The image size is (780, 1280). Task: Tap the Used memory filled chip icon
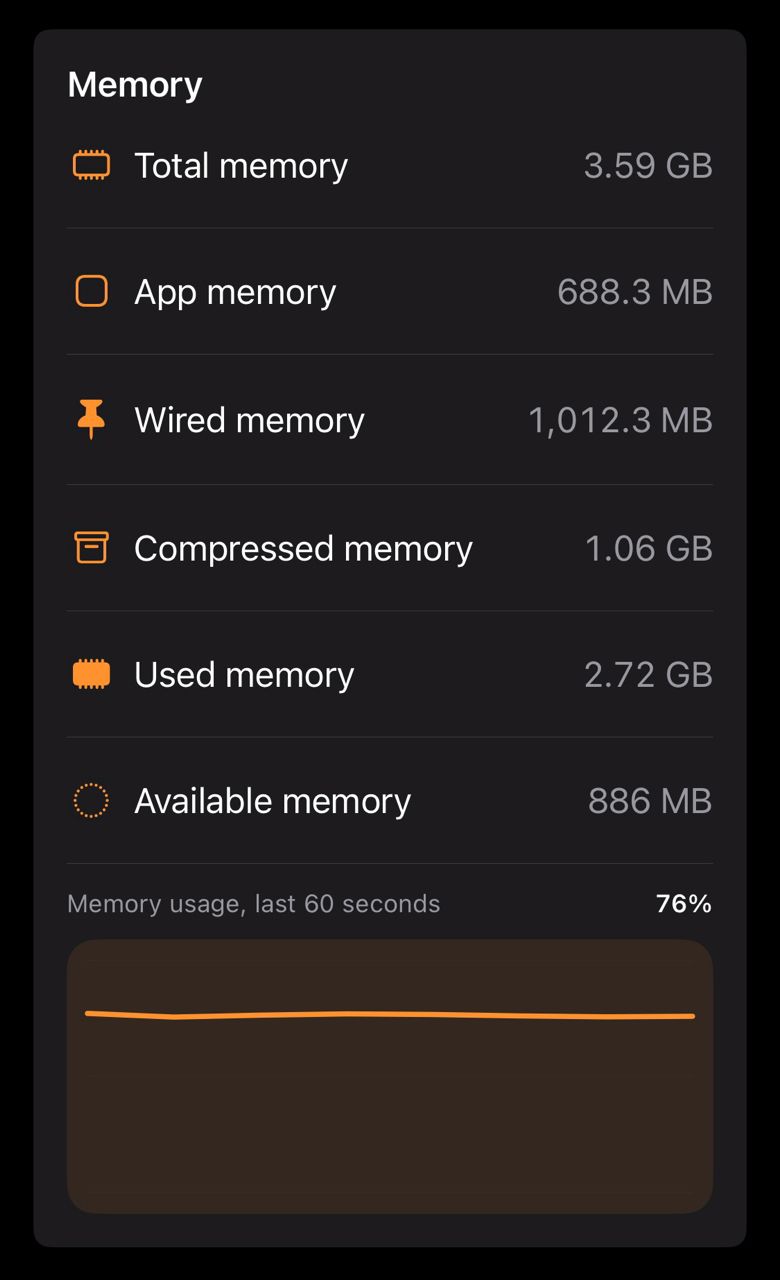coord(91,674)
